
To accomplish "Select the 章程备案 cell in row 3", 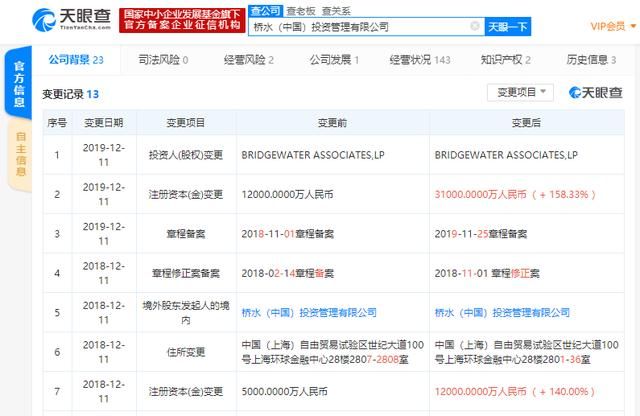I will [186, 234].
